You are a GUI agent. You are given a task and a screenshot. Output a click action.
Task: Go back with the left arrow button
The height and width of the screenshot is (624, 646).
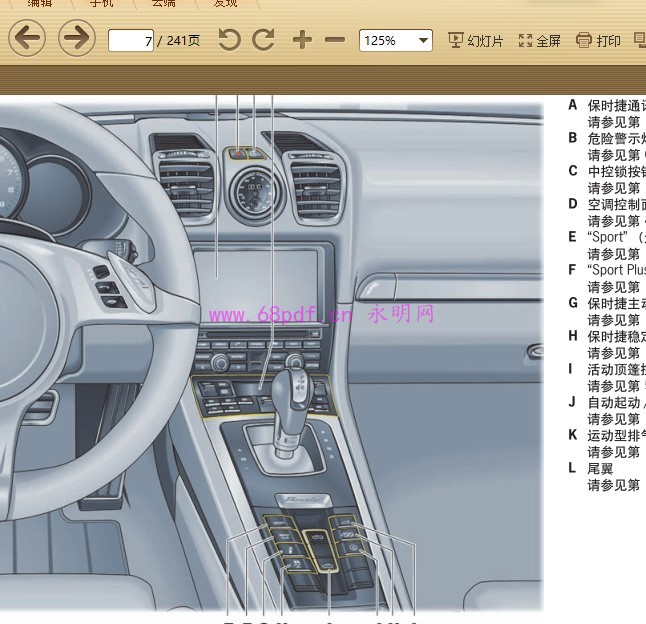[x=27, y=38]
